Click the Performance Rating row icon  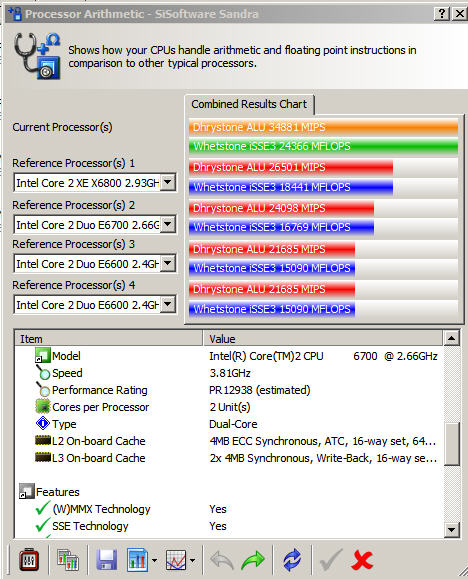pyautogui.click(x=43, y=389)
